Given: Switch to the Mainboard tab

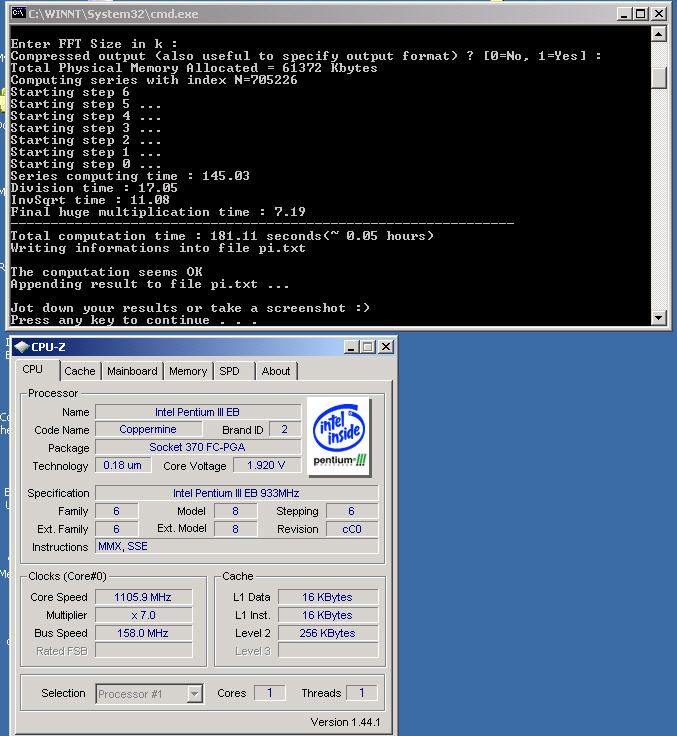Looking at the screenshot, I should click(x=132, y=371).
